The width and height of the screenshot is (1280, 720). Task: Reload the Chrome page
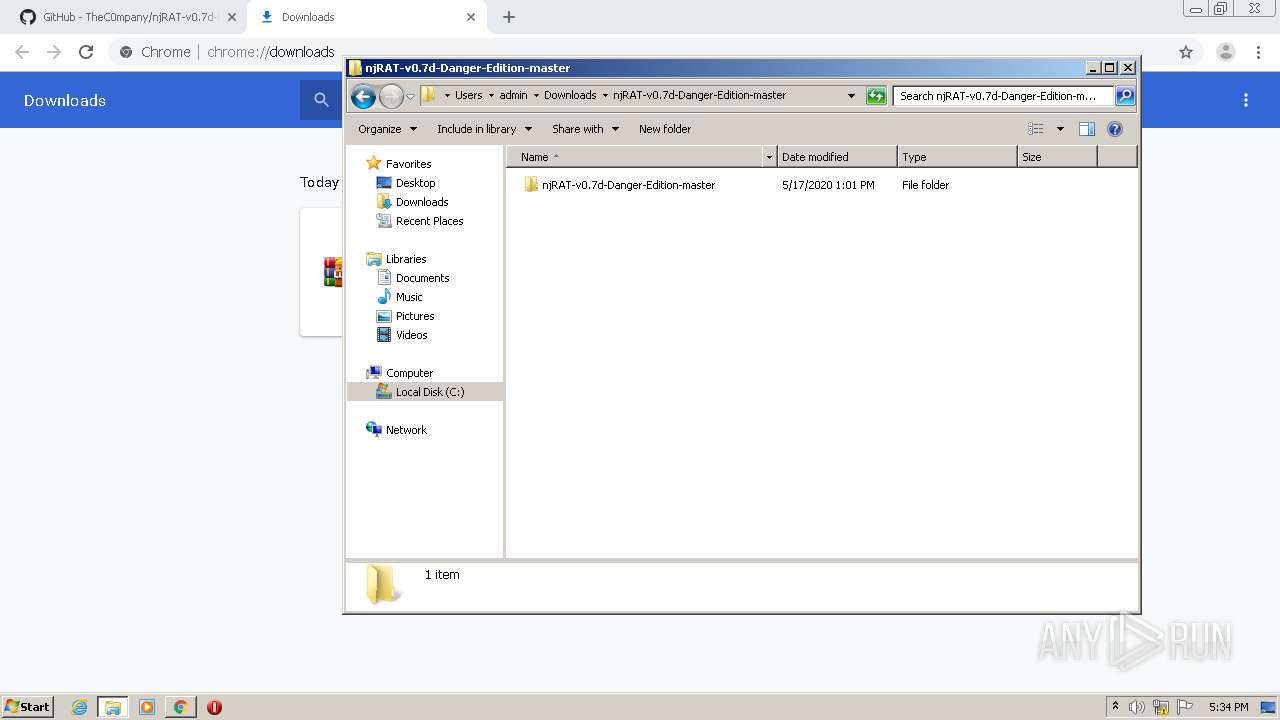pyautogui.click(x=86, y=52)
